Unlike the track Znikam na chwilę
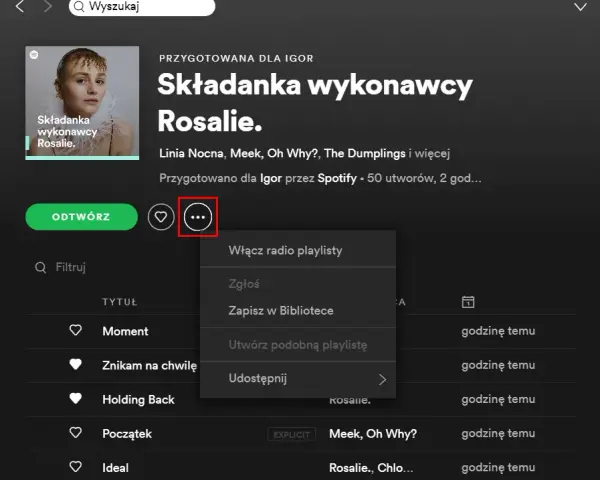This screenshot has height=480, width=600. tap(75, 364)
